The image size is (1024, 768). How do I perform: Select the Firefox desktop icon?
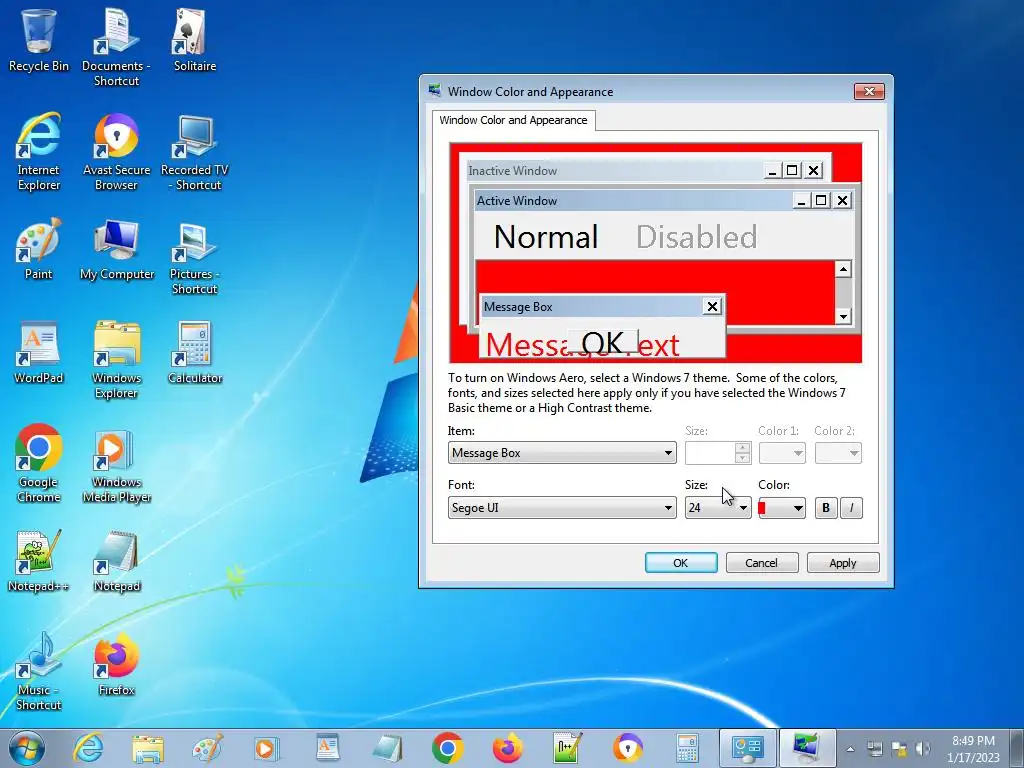[x=116, y=665]
